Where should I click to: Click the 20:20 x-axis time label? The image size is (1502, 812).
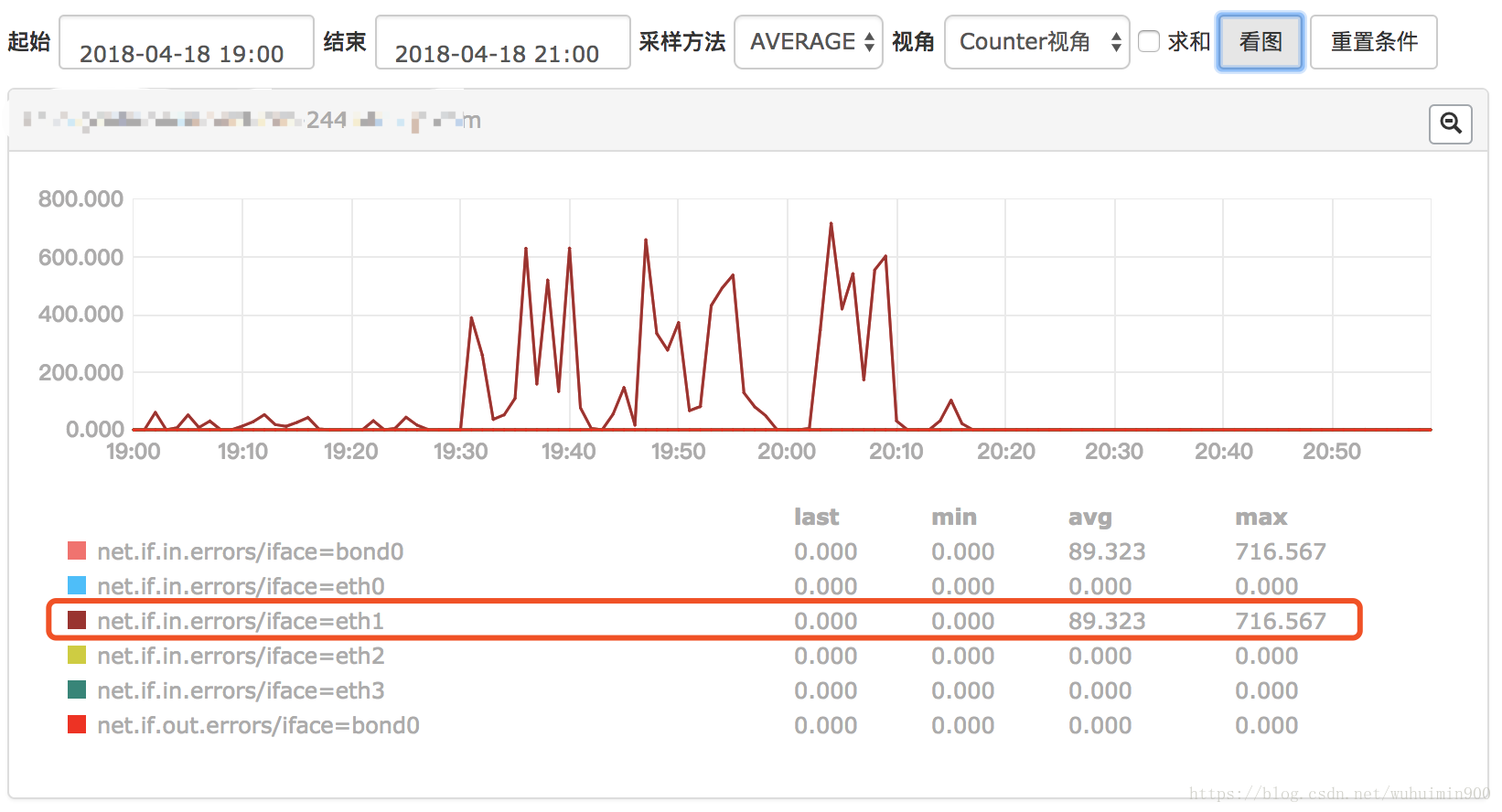point(1006,451)
